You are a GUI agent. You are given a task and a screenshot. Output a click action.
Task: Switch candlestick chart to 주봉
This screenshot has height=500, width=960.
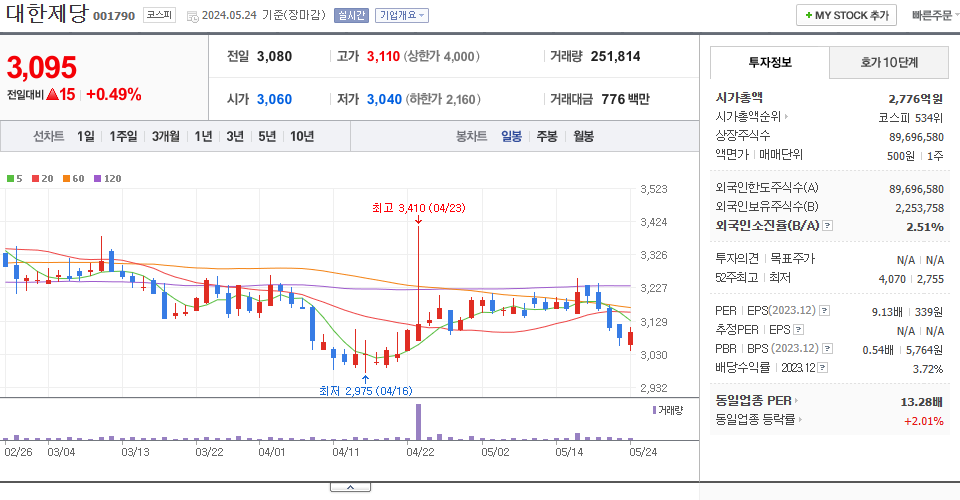tap(547, 136)
